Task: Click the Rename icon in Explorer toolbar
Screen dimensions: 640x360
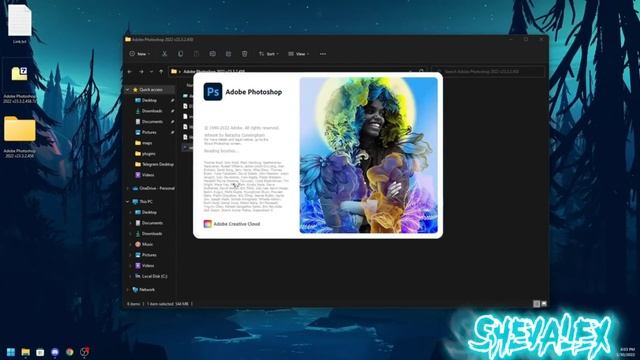Action: 212,54
